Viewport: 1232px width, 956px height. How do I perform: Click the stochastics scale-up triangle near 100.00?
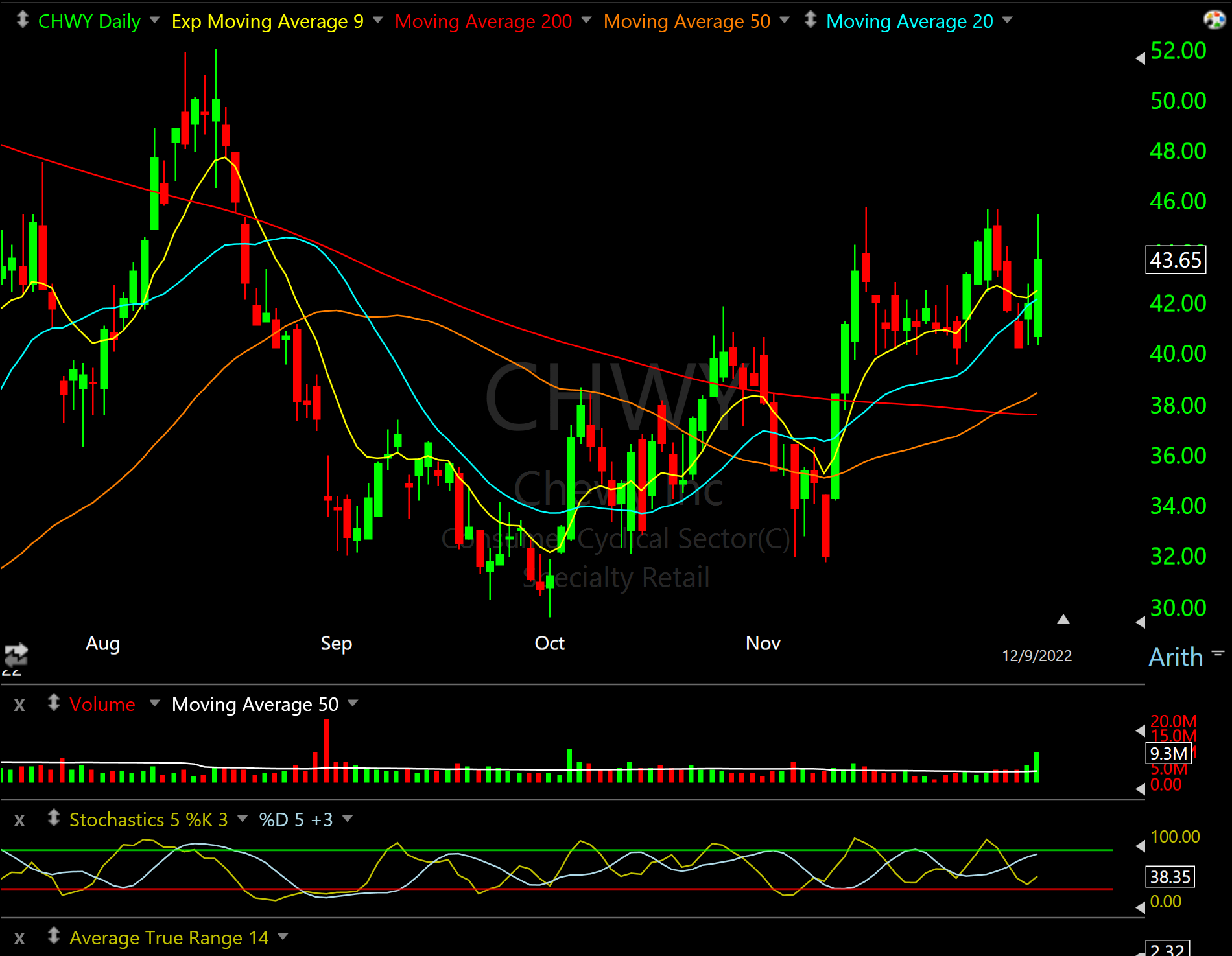(x=1141, y=846)
